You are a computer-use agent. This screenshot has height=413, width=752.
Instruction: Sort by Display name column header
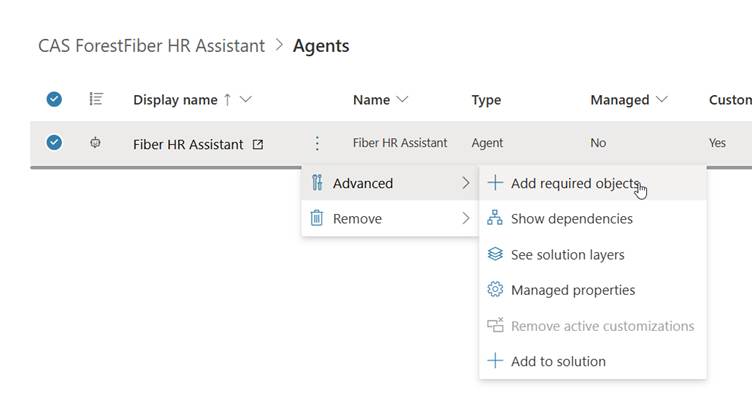pyautogui.click(x=175, y=100)
